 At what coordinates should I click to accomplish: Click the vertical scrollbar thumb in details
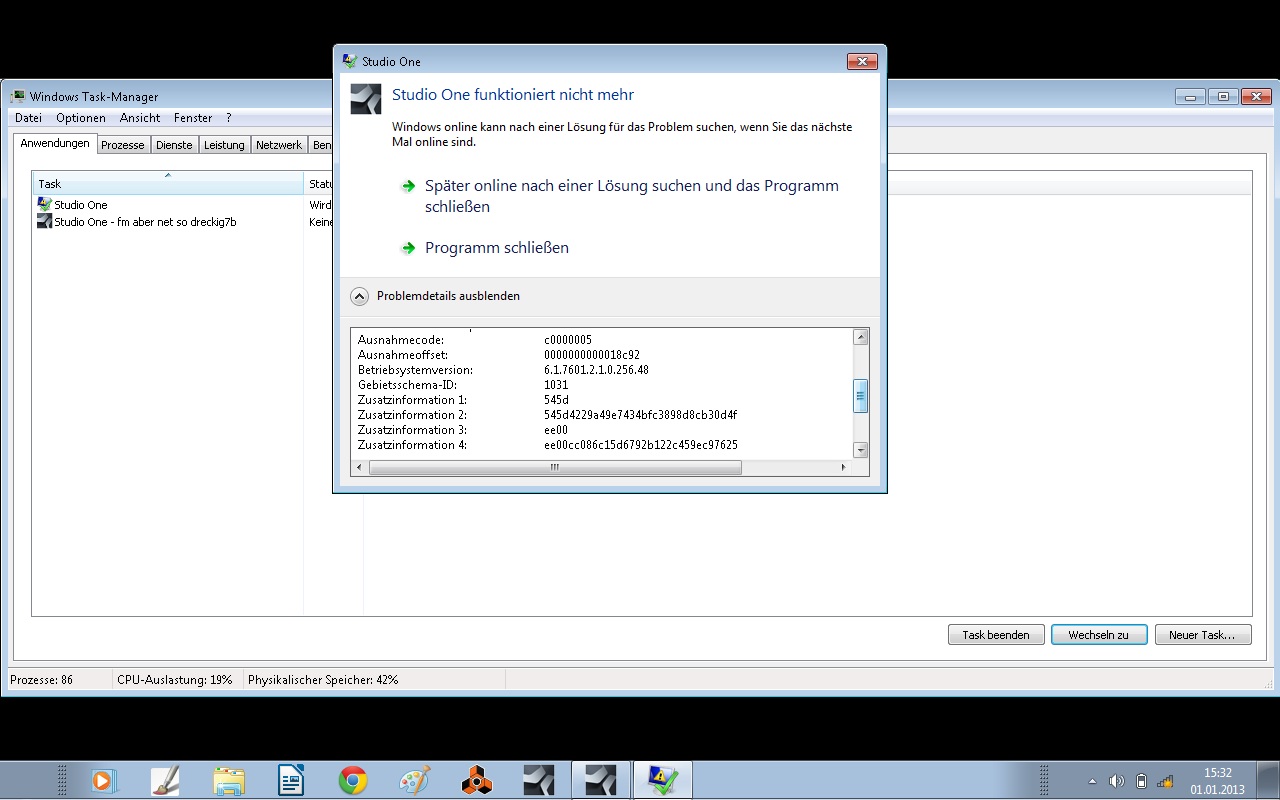860,395
